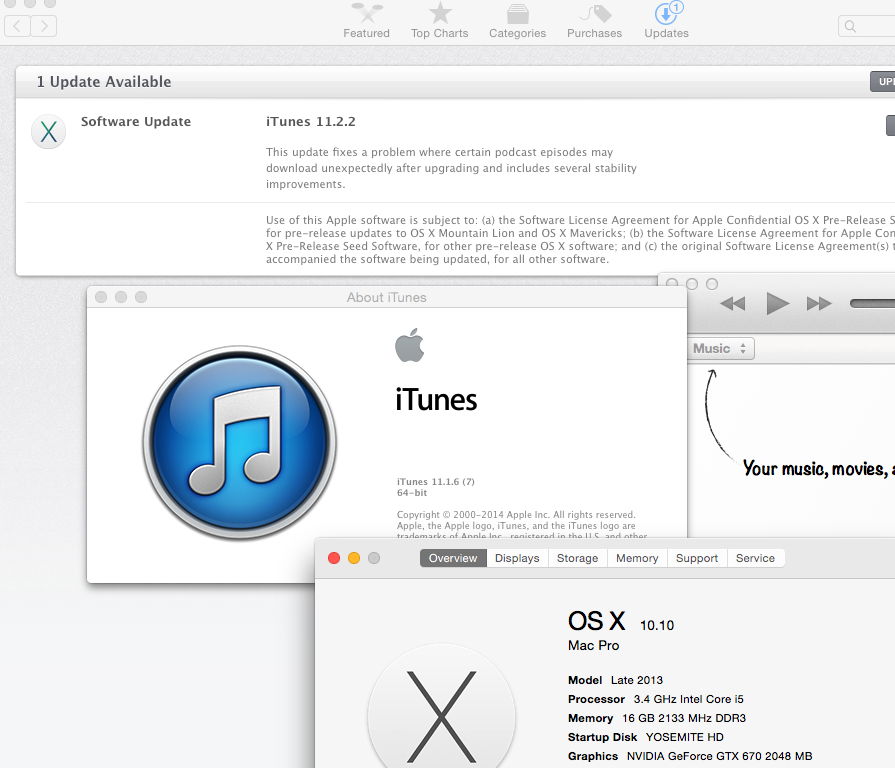Click the Apple logo in About iTunes

click(x=410, y=345)
